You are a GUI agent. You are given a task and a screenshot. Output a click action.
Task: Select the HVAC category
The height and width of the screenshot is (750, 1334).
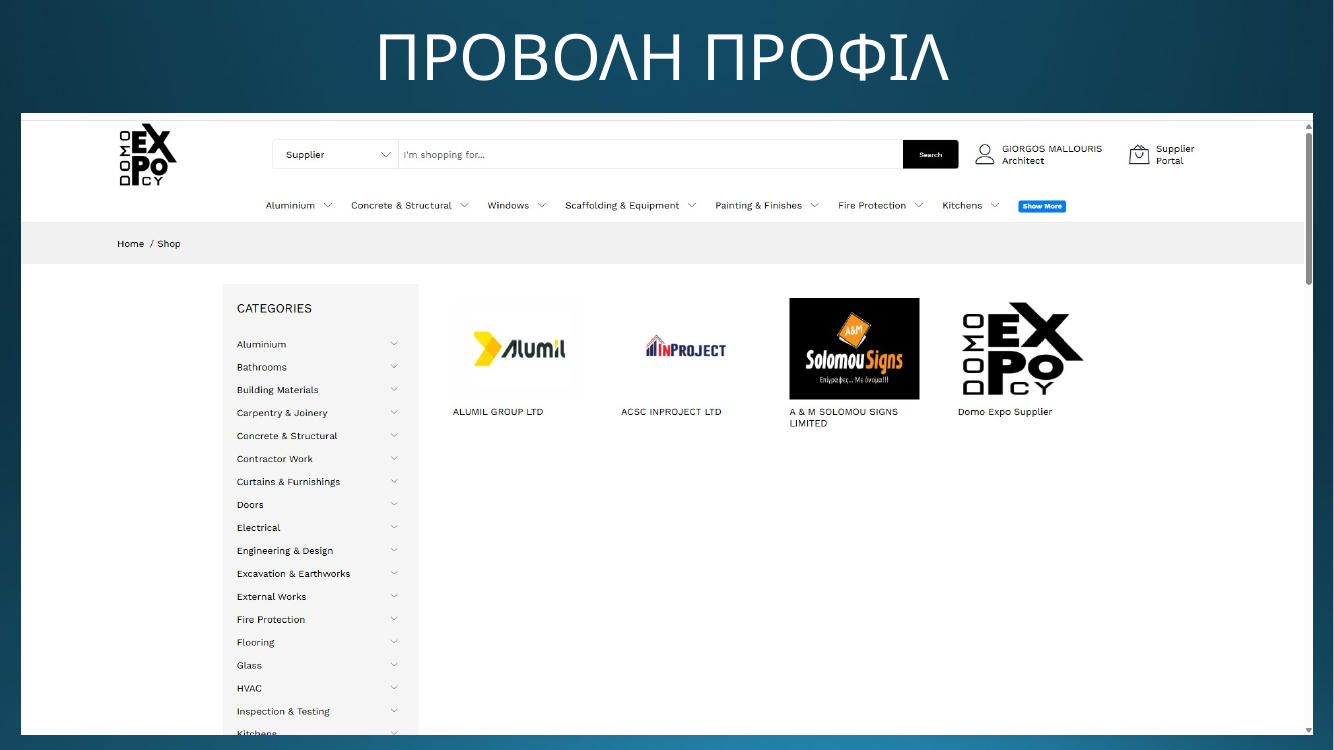point(248,689)
